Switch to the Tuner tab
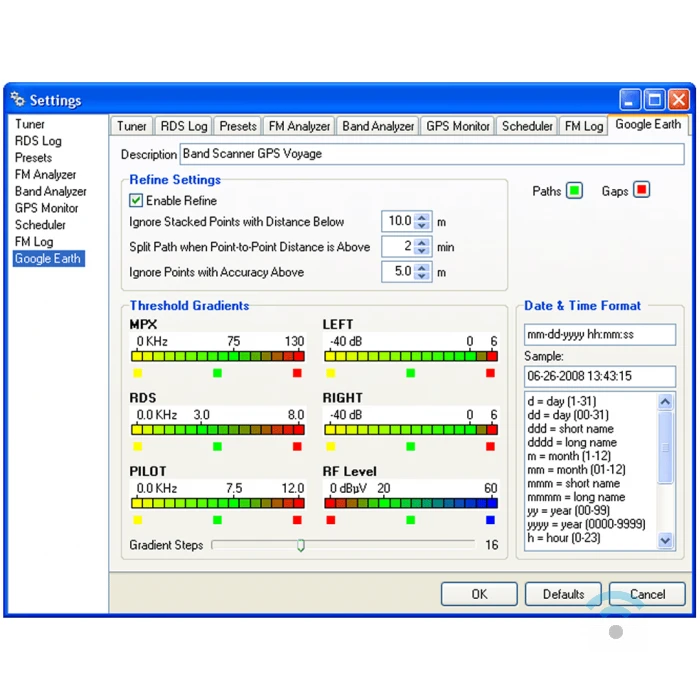The width and height of the screenshot is (700, 700). coord(132,126)
